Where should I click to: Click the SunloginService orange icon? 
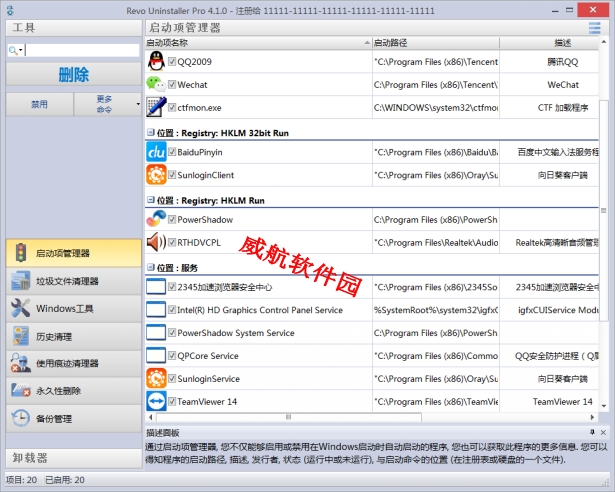pyautogui.click(x=156, y=378)
